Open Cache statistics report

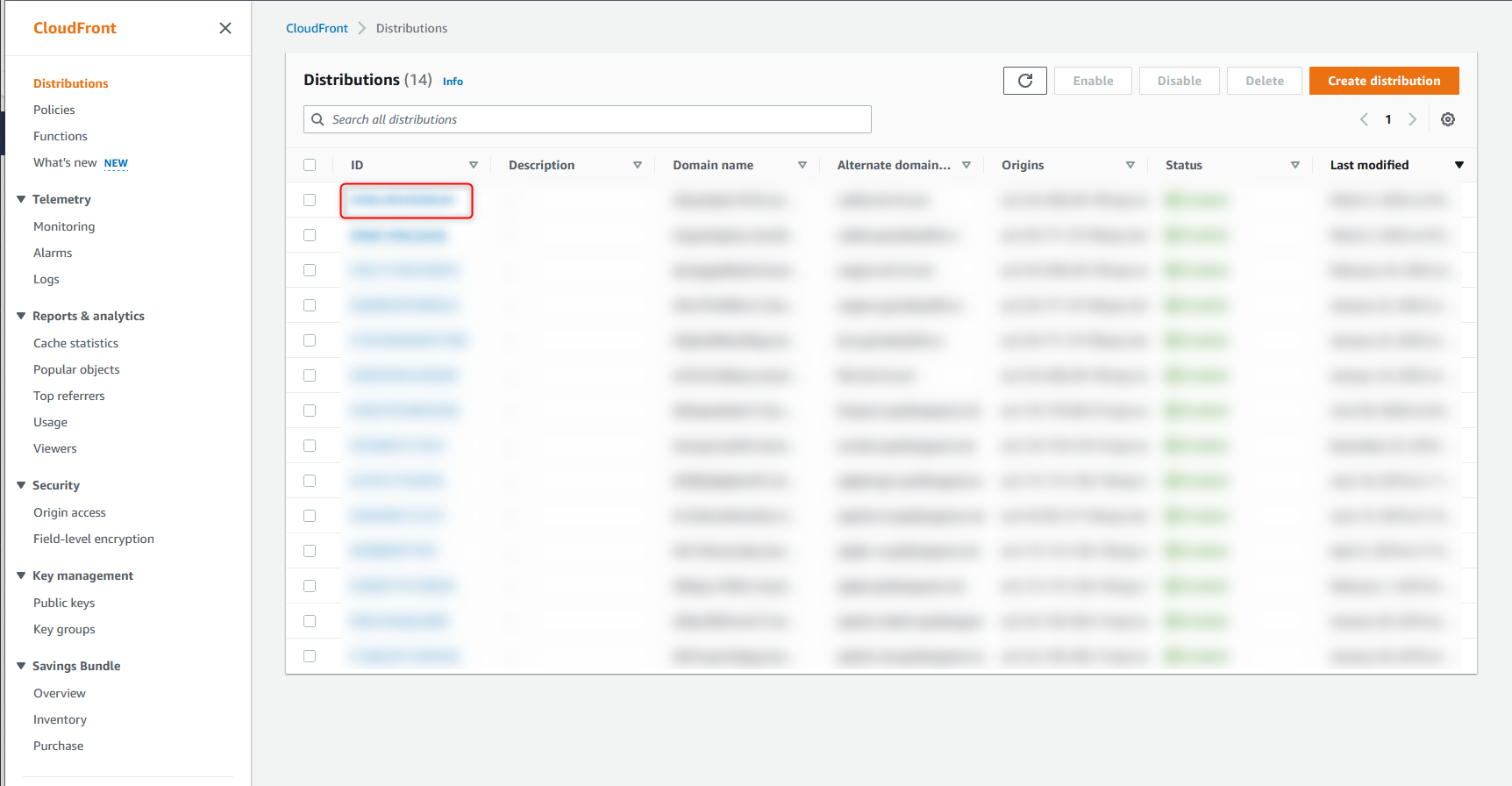click(75, 343)
